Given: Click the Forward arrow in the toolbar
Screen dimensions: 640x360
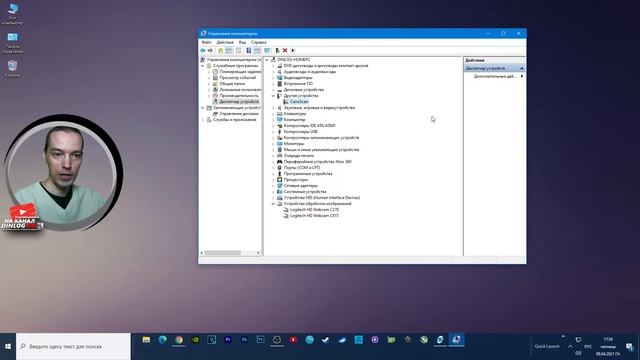Looking at the screenshot, I should point(210,50).
